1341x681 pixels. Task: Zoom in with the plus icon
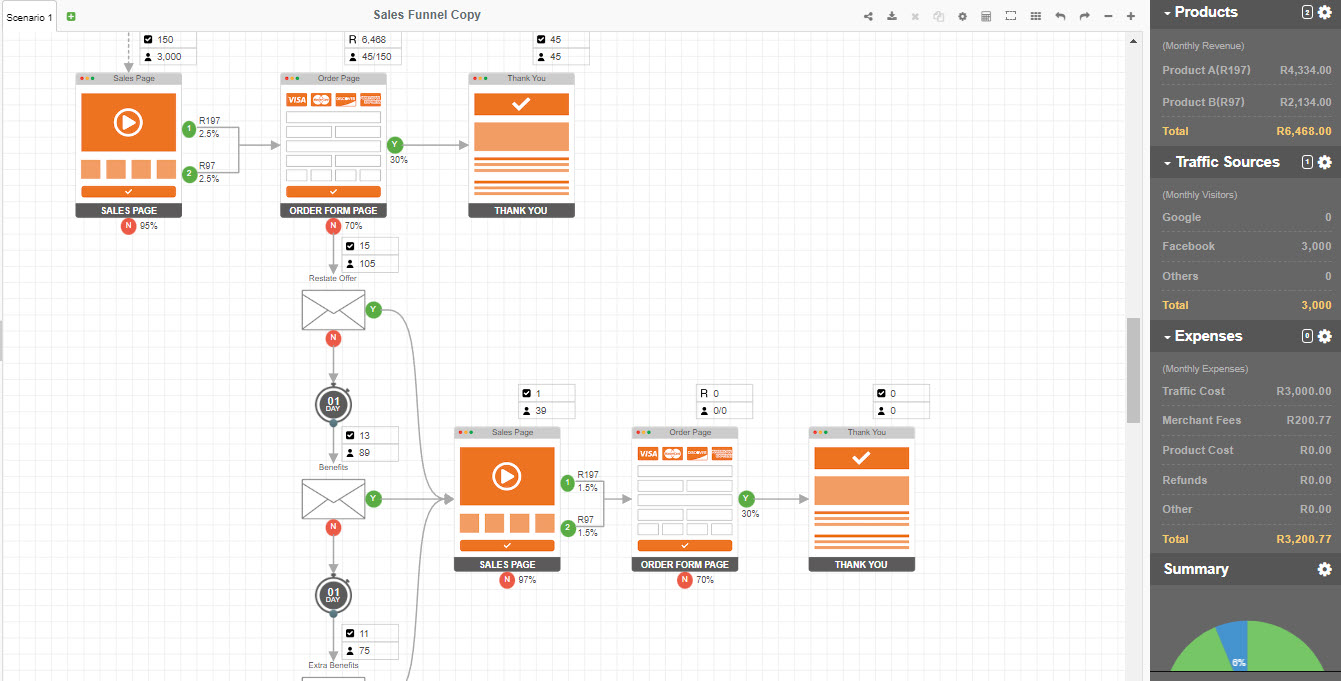coord(1131,16)
